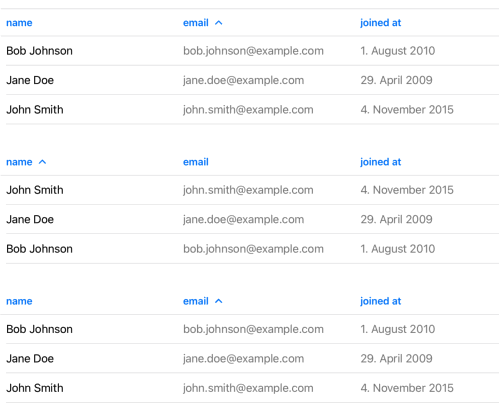Sort third table by joined at header
This screenshot has height=416, width=499.
pos(380,301)
